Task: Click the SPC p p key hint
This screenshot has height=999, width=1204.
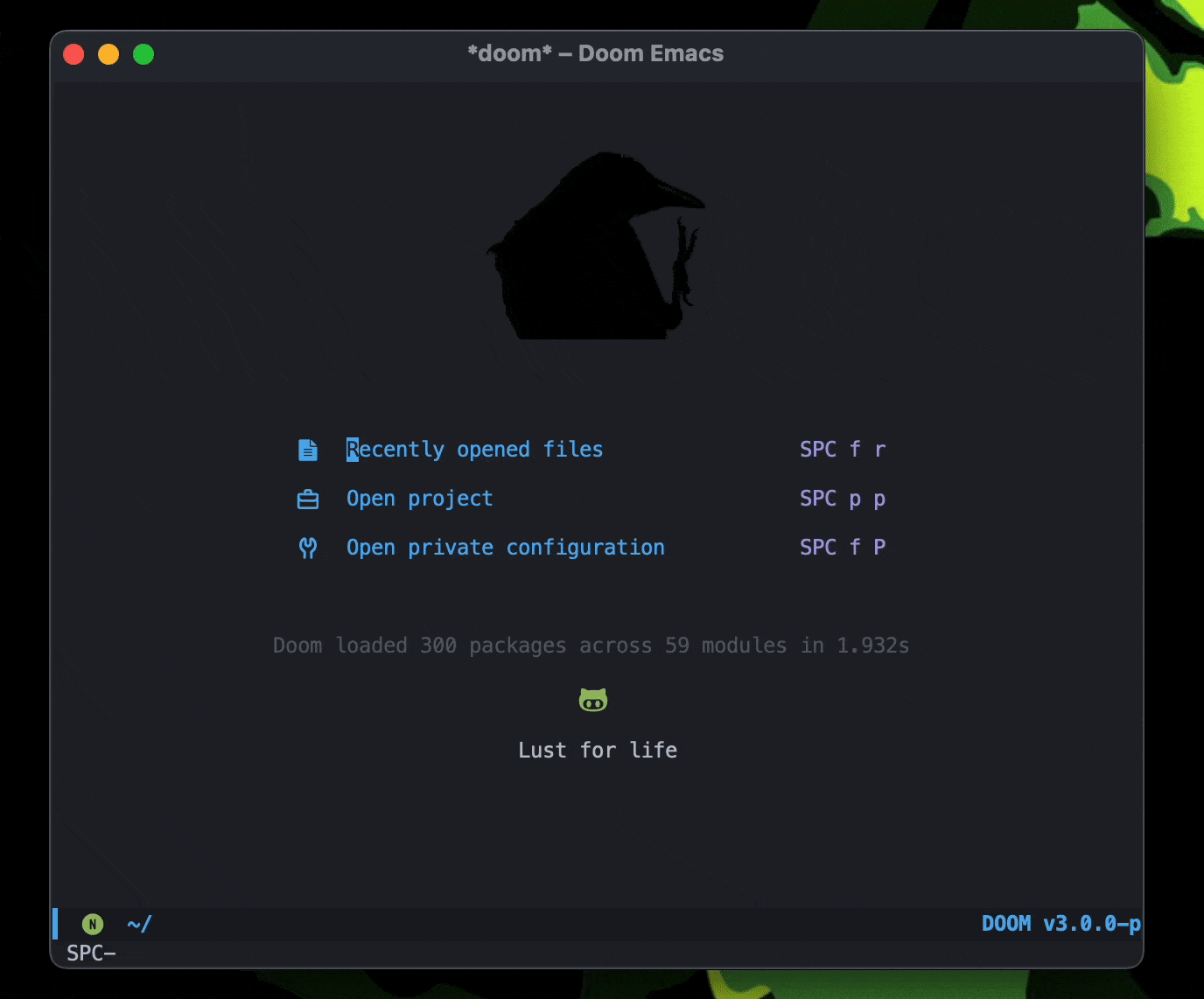Action: pyautogui.click(x=843, y=499)
